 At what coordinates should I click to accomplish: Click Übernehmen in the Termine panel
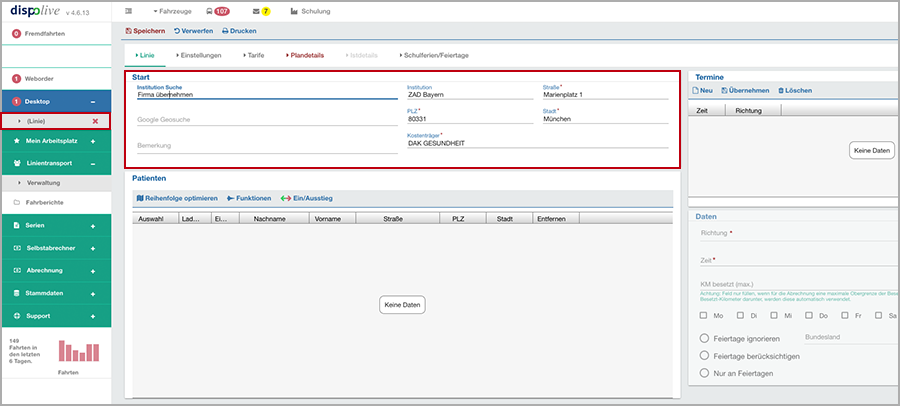(x=745, y=91)
